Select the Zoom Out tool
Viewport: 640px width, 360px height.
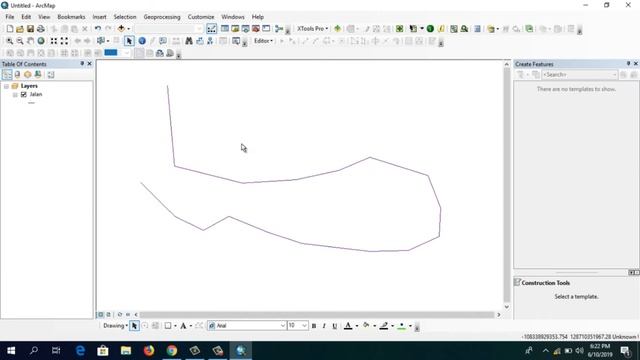(x=20, y=41)
